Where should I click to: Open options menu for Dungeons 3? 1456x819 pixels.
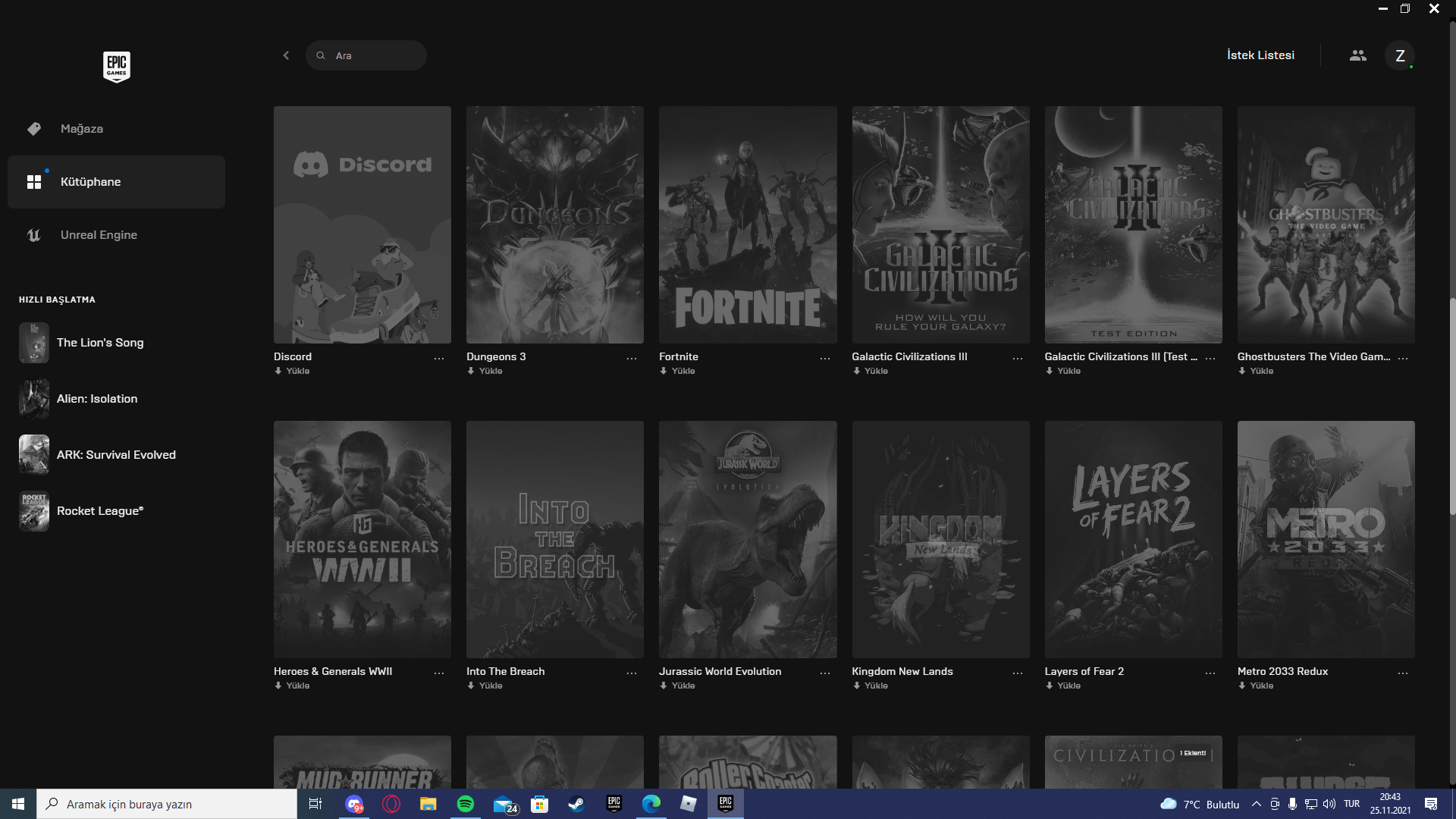632,358
